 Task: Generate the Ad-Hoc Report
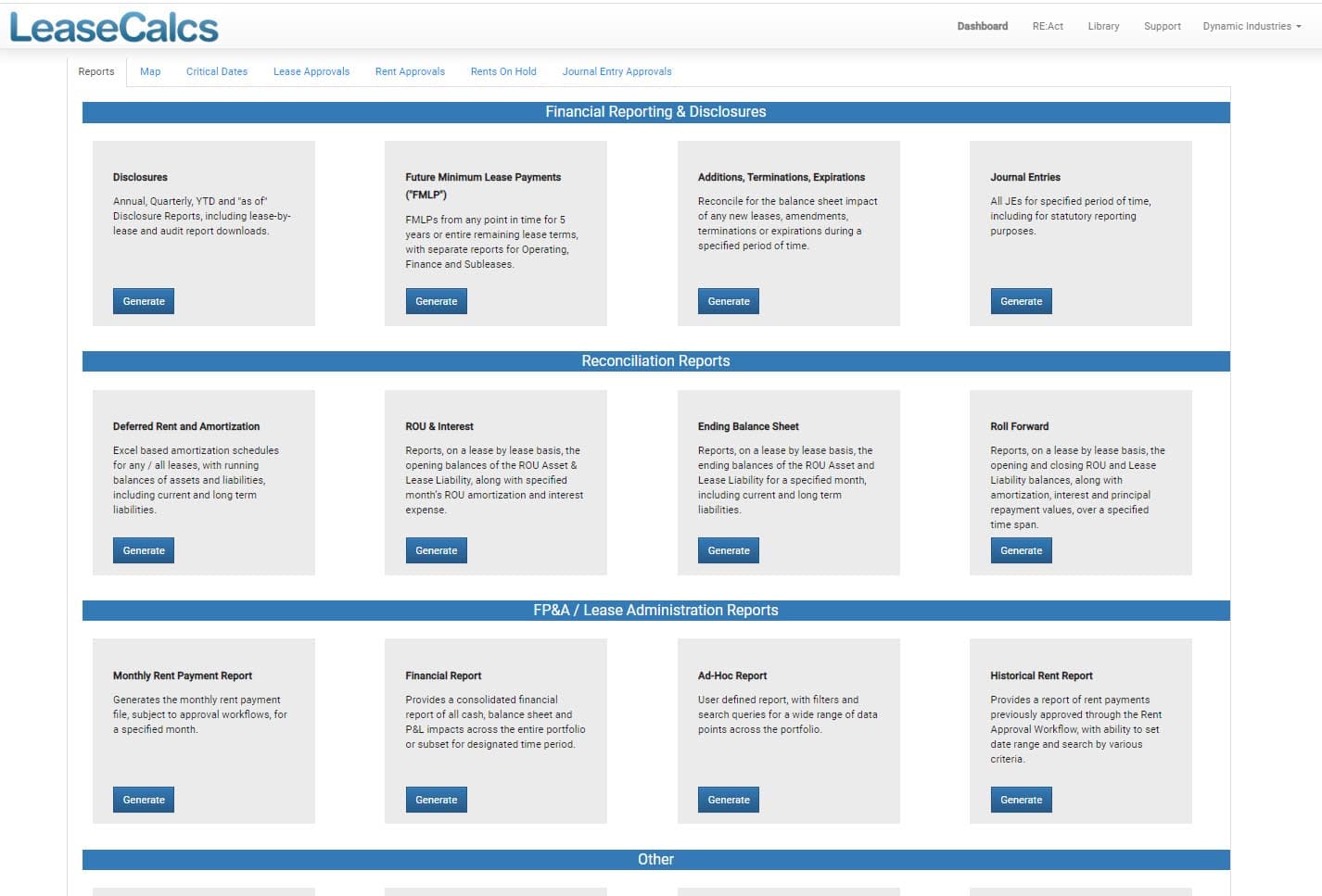(729, 800)
